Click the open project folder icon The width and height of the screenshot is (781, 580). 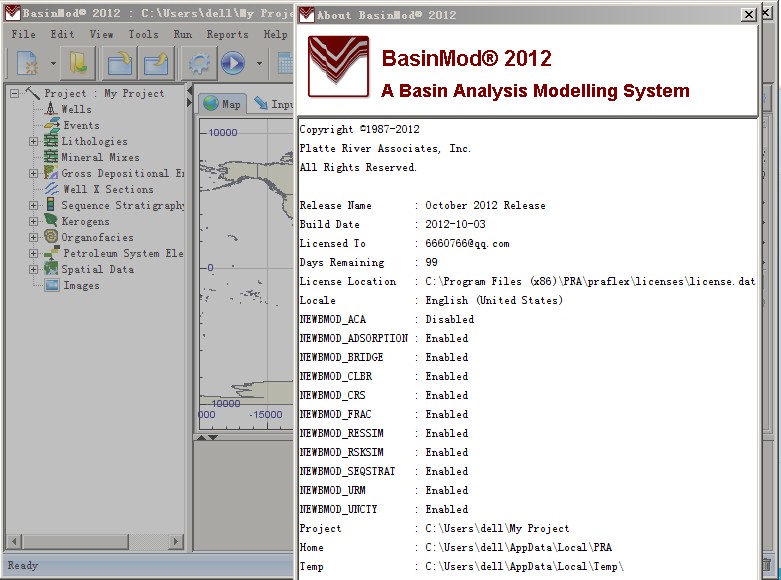click(78, 63)
